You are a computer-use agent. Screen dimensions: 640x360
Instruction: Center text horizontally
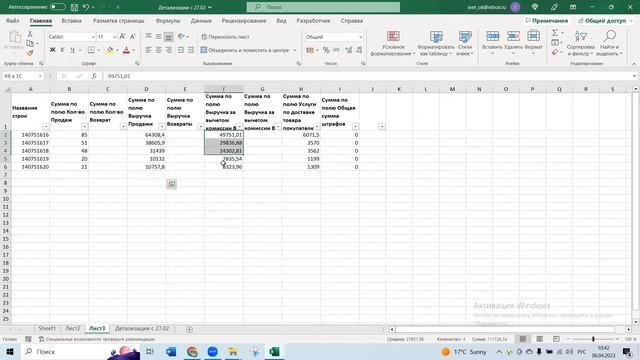[158, 50]
